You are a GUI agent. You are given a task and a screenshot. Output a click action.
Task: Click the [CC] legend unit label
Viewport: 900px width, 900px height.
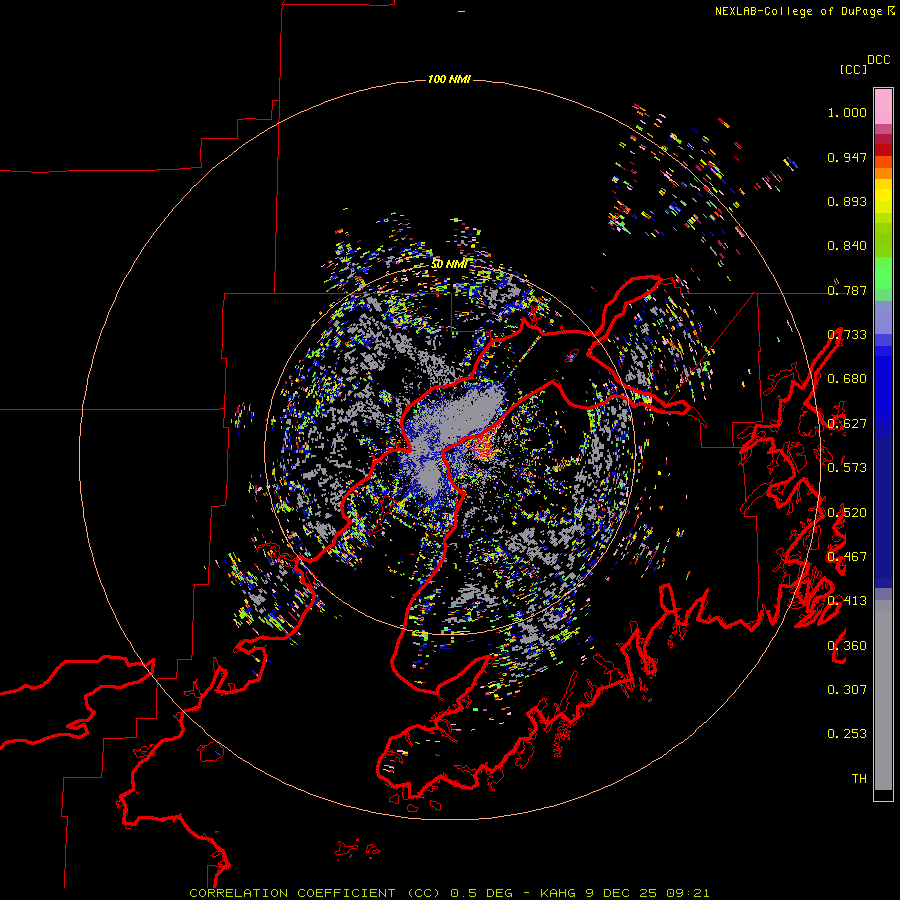pos(853,69)
